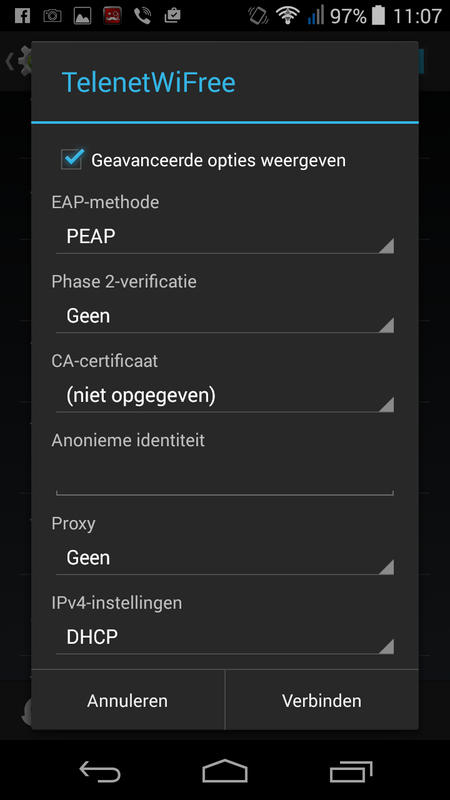Open the CA-certificaat dropdown
450x800 pixels.
[224, 396]
